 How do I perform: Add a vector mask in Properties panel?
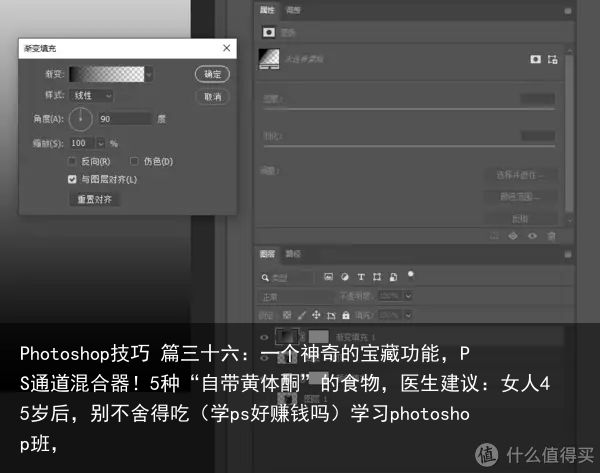tap(552, 59)
